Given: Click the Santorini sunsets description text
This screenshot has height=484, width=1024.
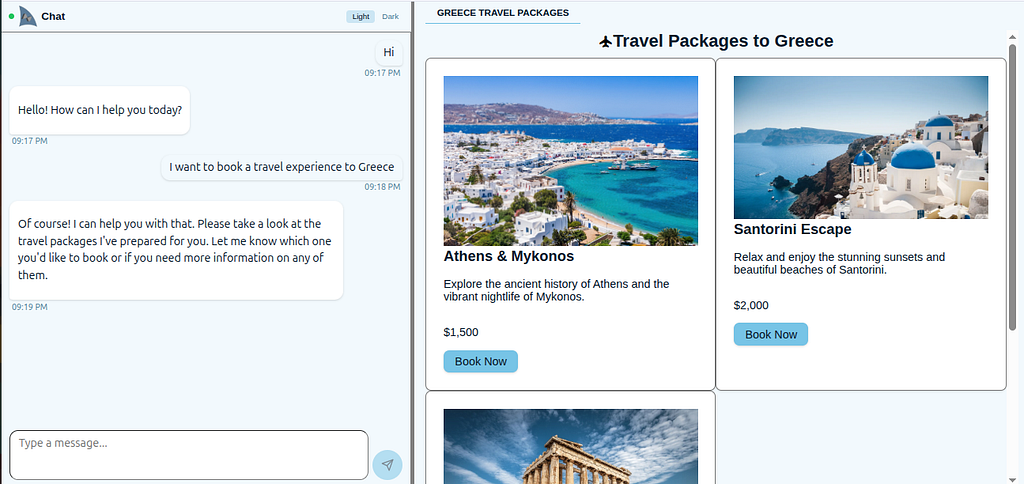Looking at the screenshot, I should [x=839, y=263].
